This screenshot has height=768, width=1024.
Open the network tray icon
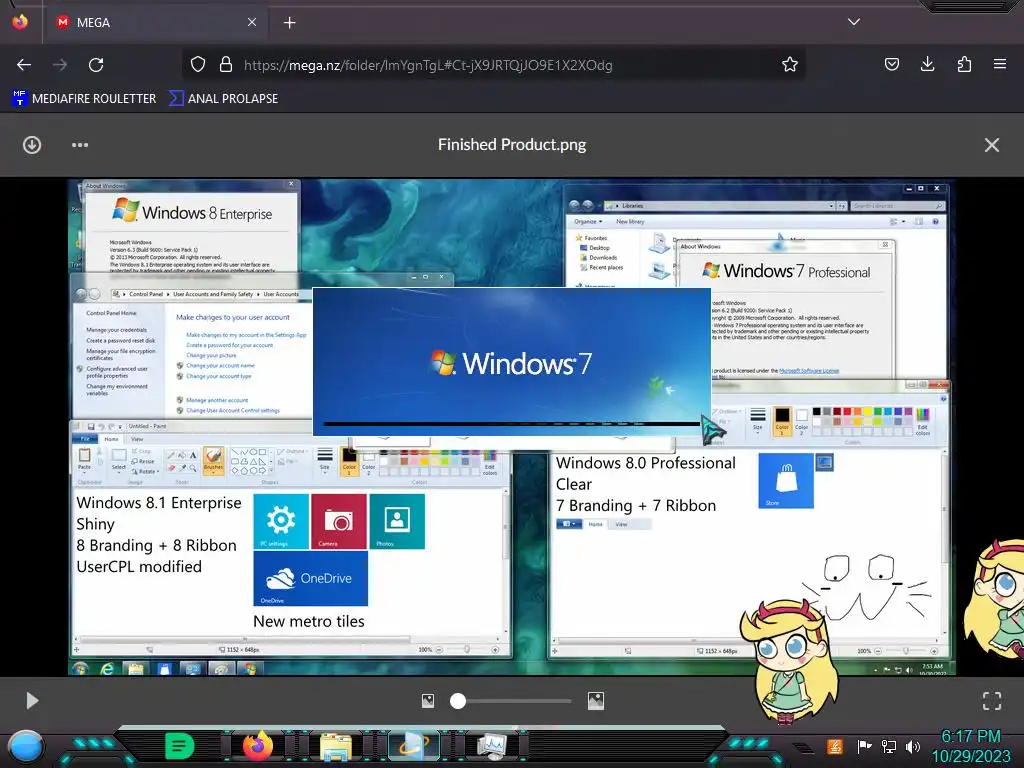click(889, 746)
